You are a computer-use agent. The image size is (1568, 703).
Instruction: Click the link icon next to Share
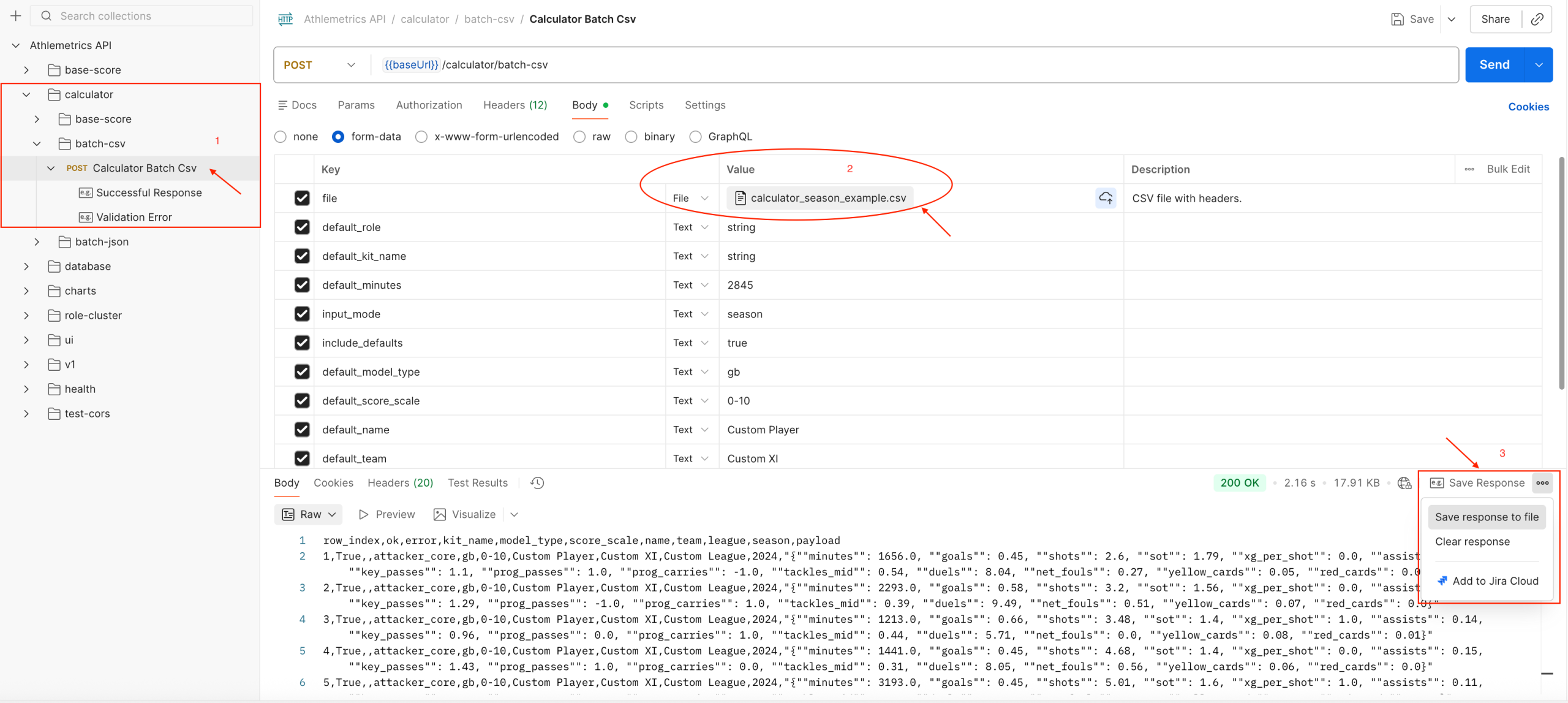pos(1537,18)
